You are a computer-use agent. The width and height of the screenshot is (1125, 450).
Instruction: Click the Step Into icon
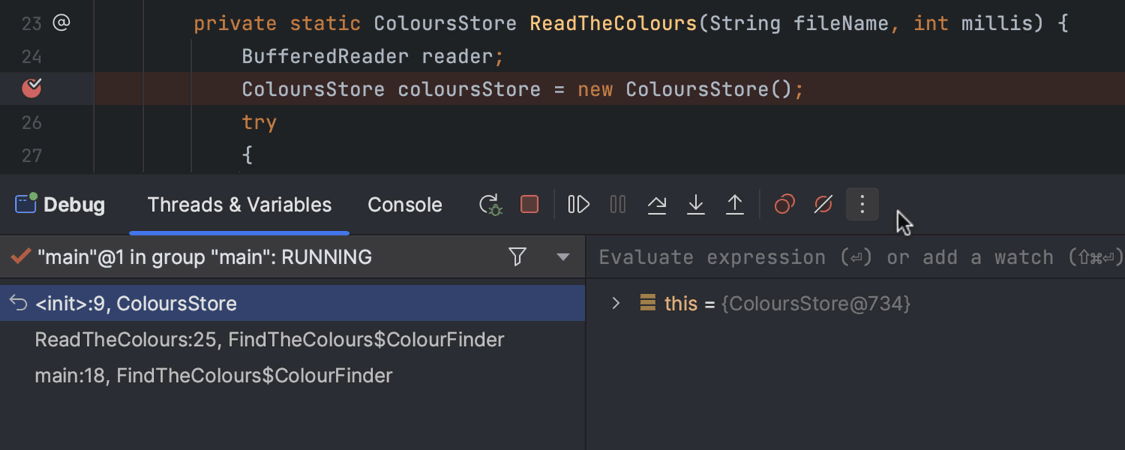coord(696,205)
